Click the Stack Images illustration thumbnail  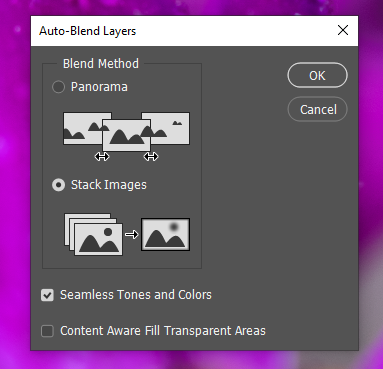click(x=127, y=235)
